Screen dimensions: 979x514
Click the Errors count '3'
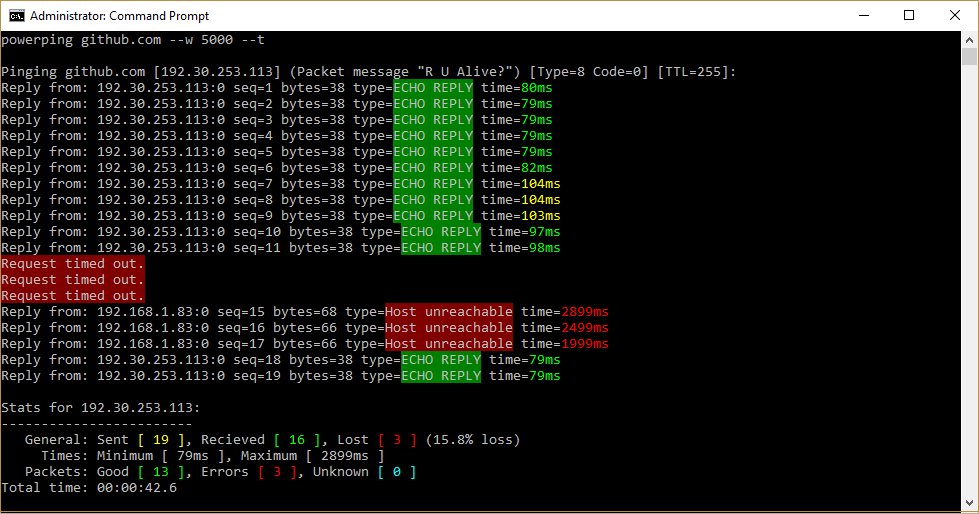pos(277,472)
